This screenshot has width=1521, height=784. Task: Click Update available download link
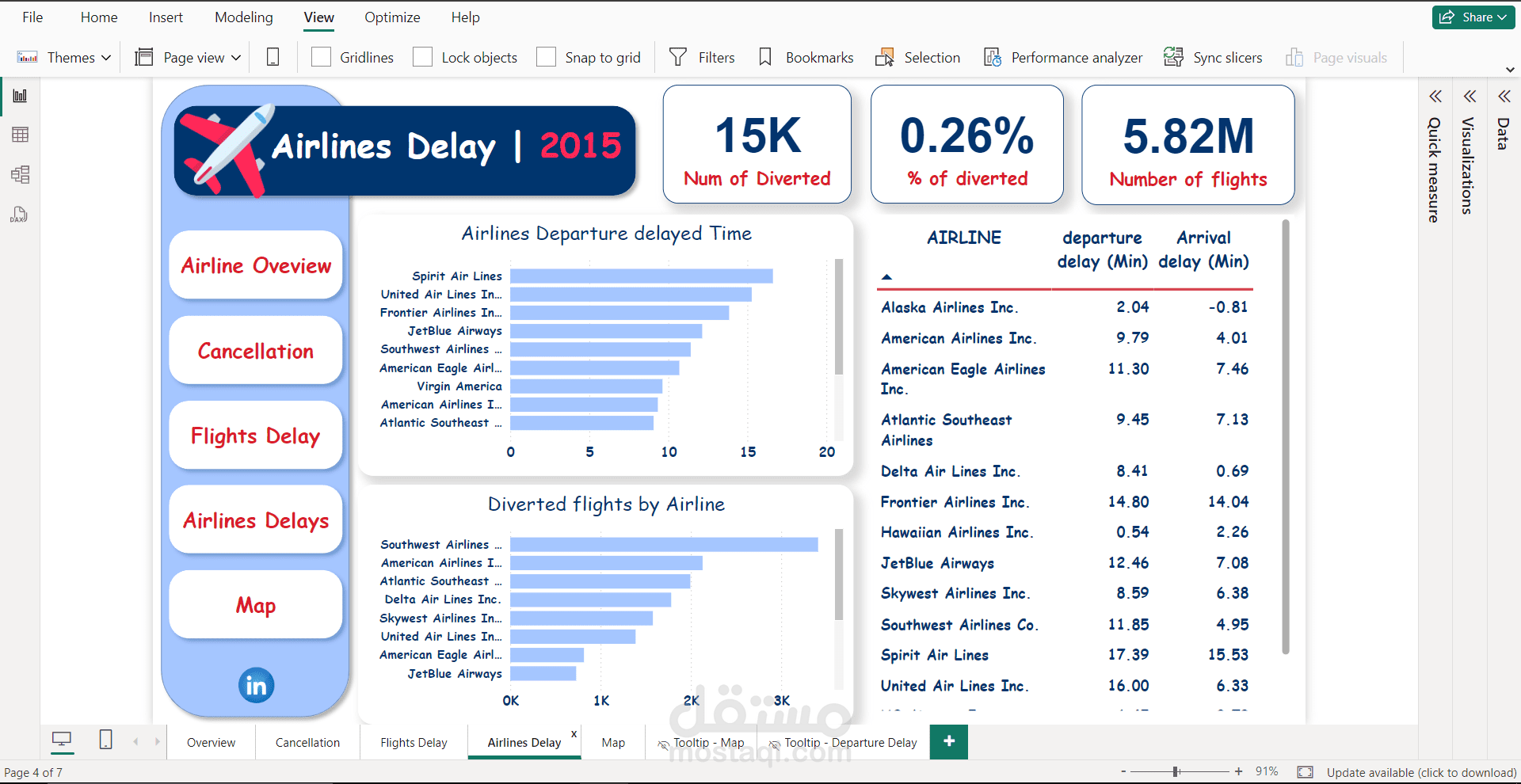[1421, 772]
